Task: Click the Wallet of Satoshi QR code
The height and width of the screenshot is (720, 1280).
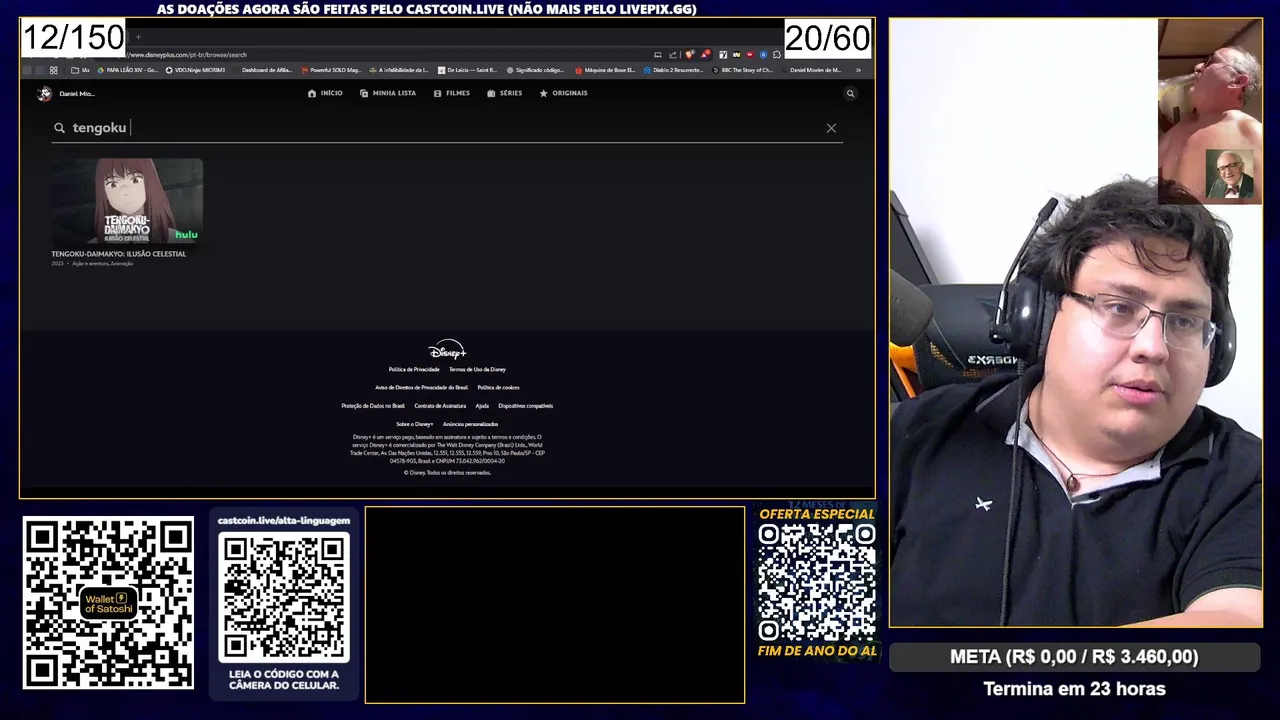Action: 108,602
